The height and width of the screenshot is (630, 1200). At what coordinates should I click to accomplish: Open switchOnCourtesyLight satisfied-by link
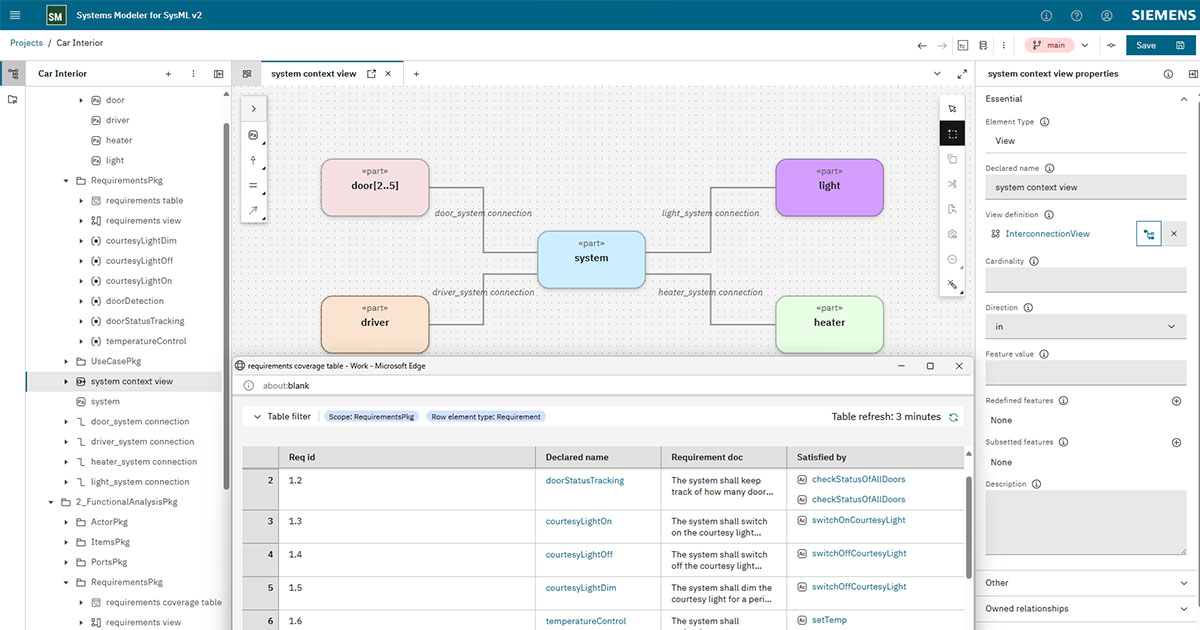pos(858,520)
